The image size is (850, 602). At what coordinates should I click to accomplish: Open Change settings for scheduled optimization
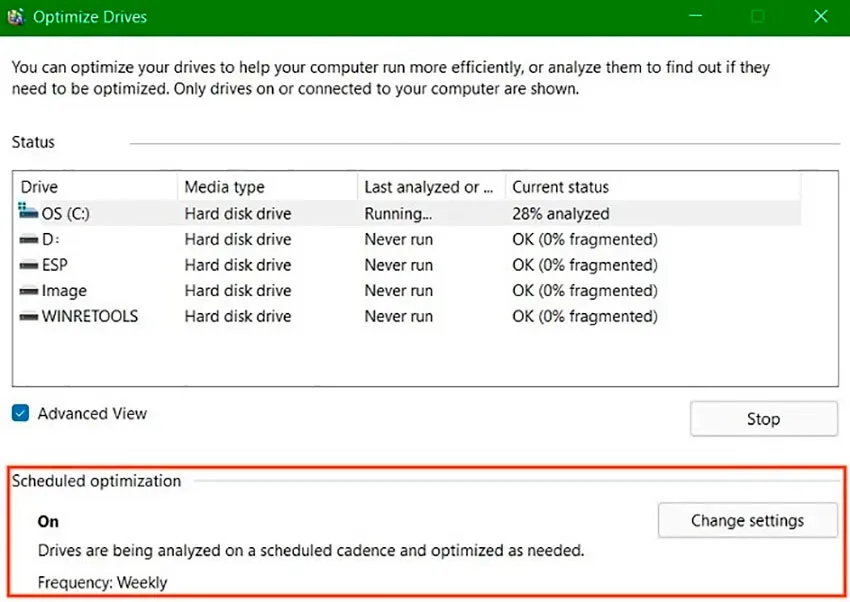[747, 520]
